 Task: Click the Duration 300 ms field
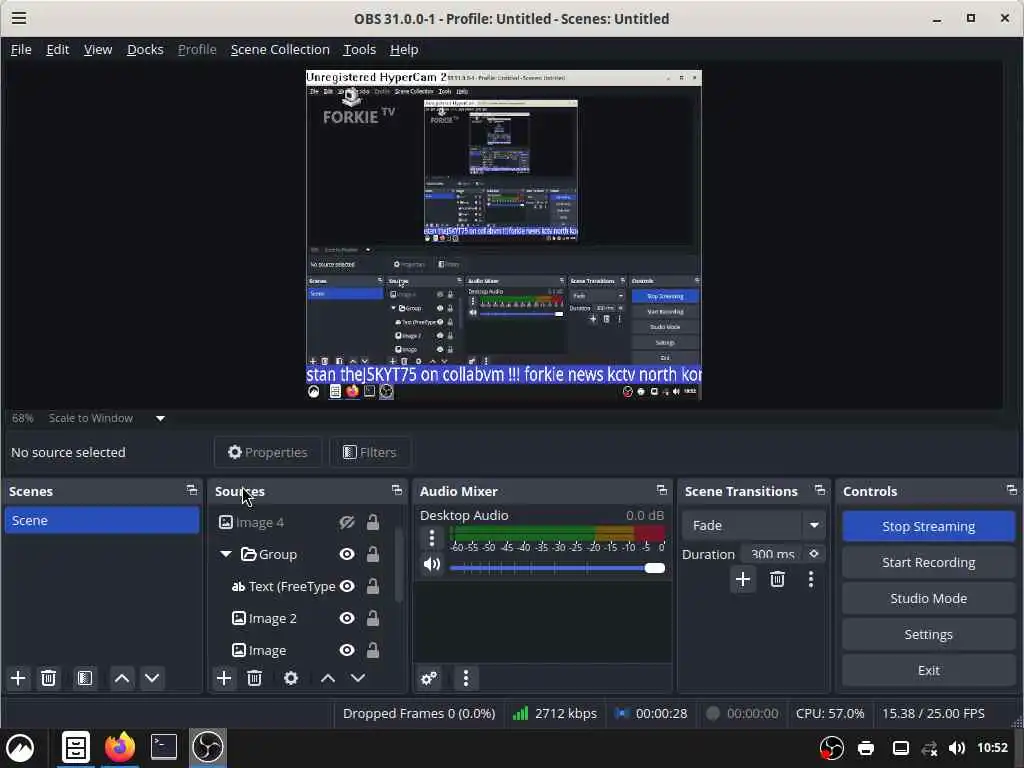pos(773,554)
